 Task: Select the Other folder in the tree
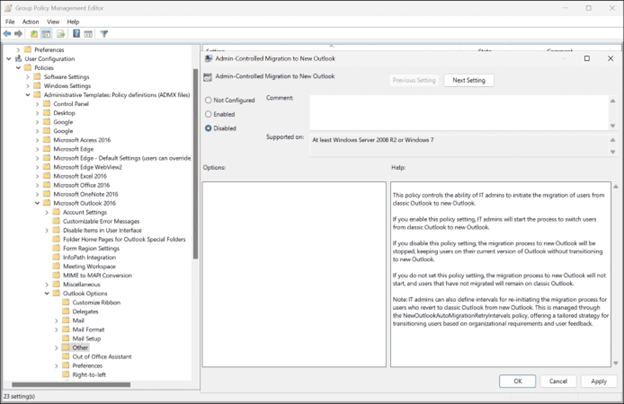80,347
